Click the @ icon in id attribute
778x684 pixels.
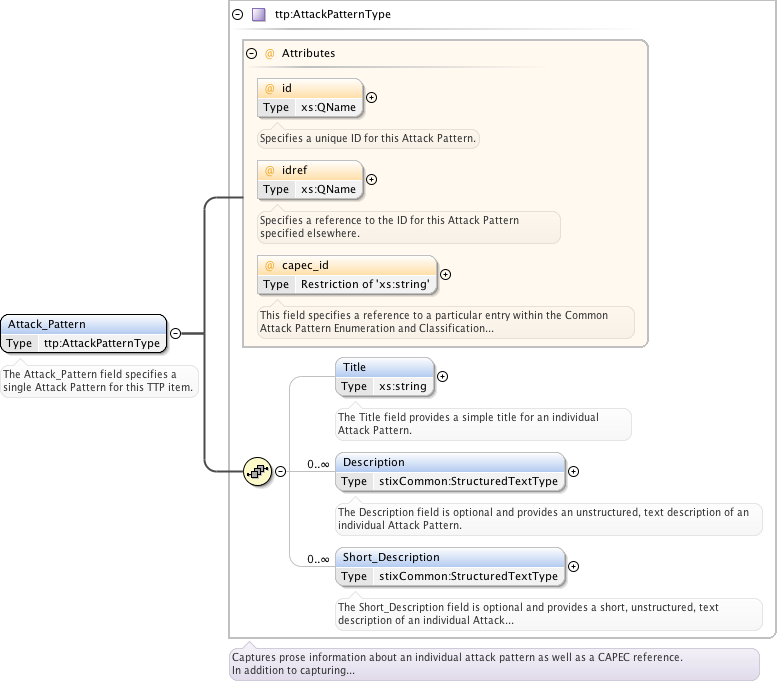[x=269, y=88]
